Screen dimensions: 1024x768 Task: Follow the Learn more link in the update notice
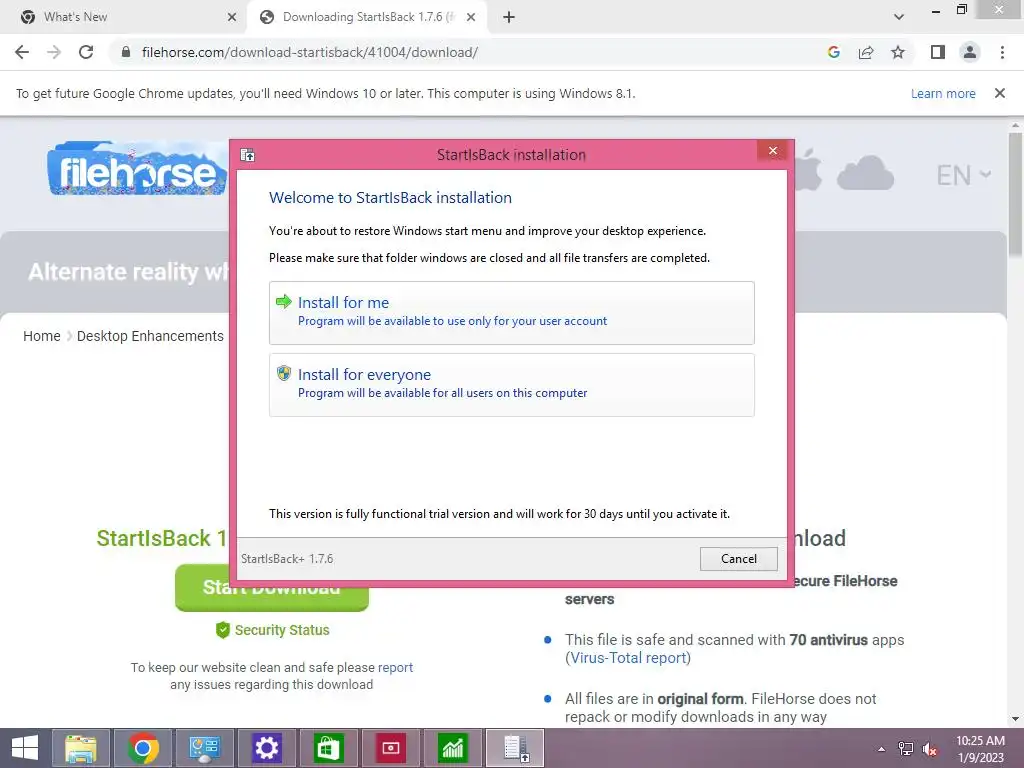[943, 93]
